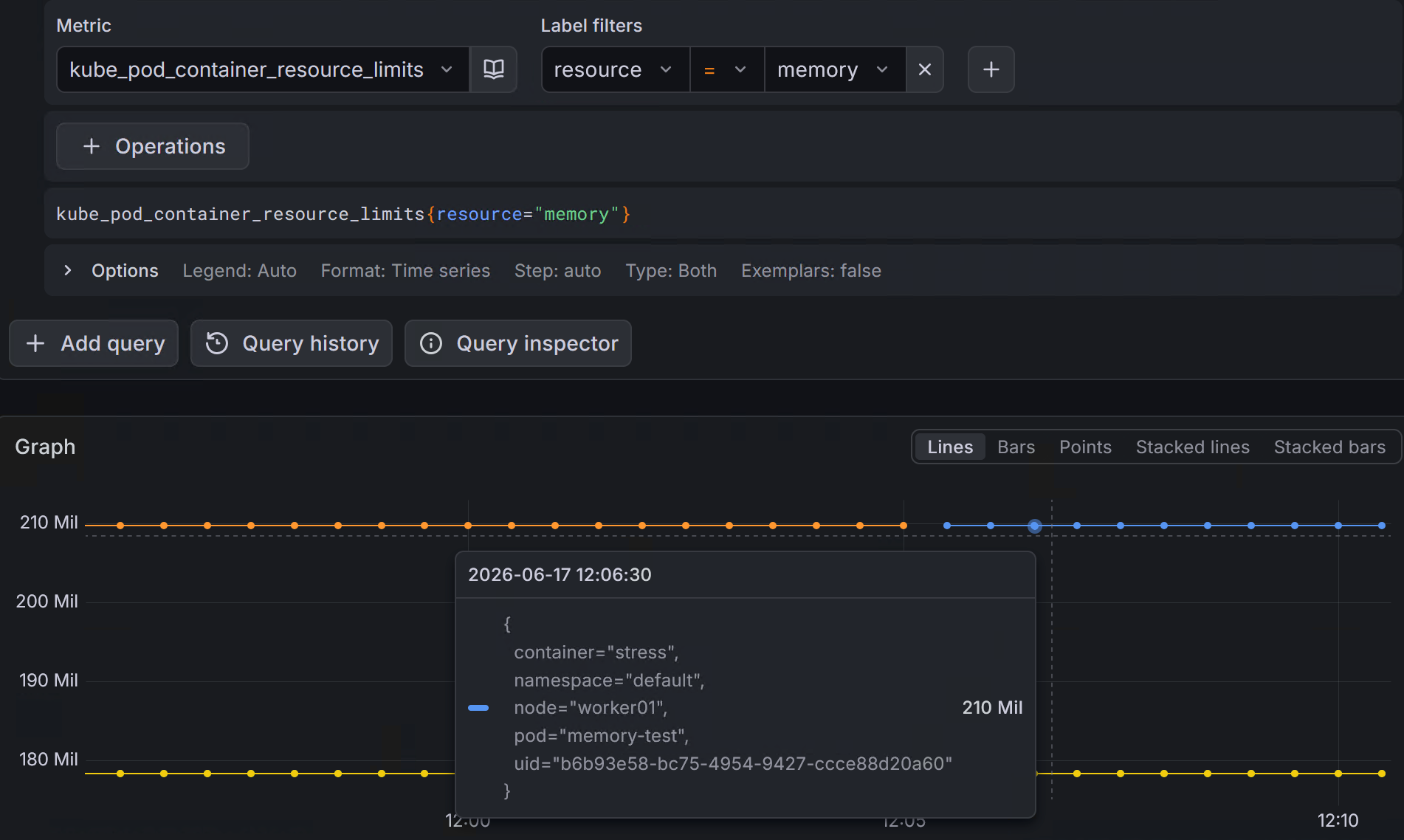Screen dimensions: 1404x840
Task: Click the Options label
Action: [125, 271]
